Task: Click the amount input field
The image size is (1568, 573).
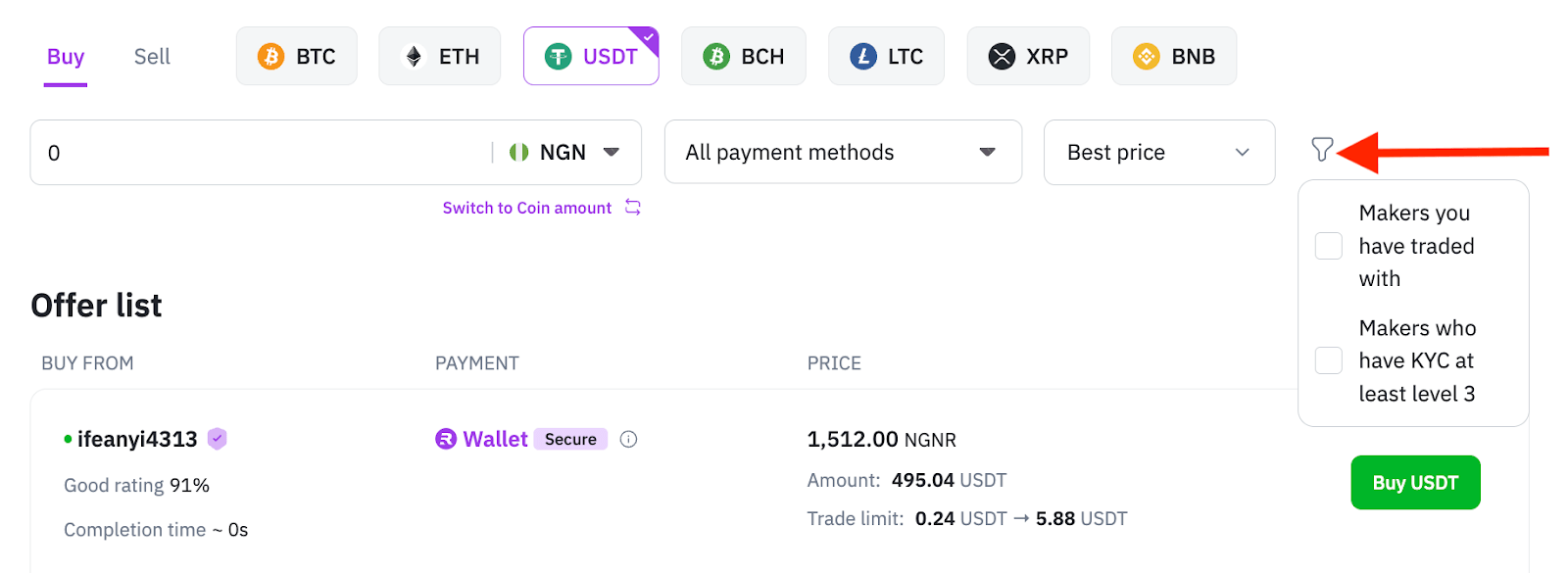Action: coord(260,153)
